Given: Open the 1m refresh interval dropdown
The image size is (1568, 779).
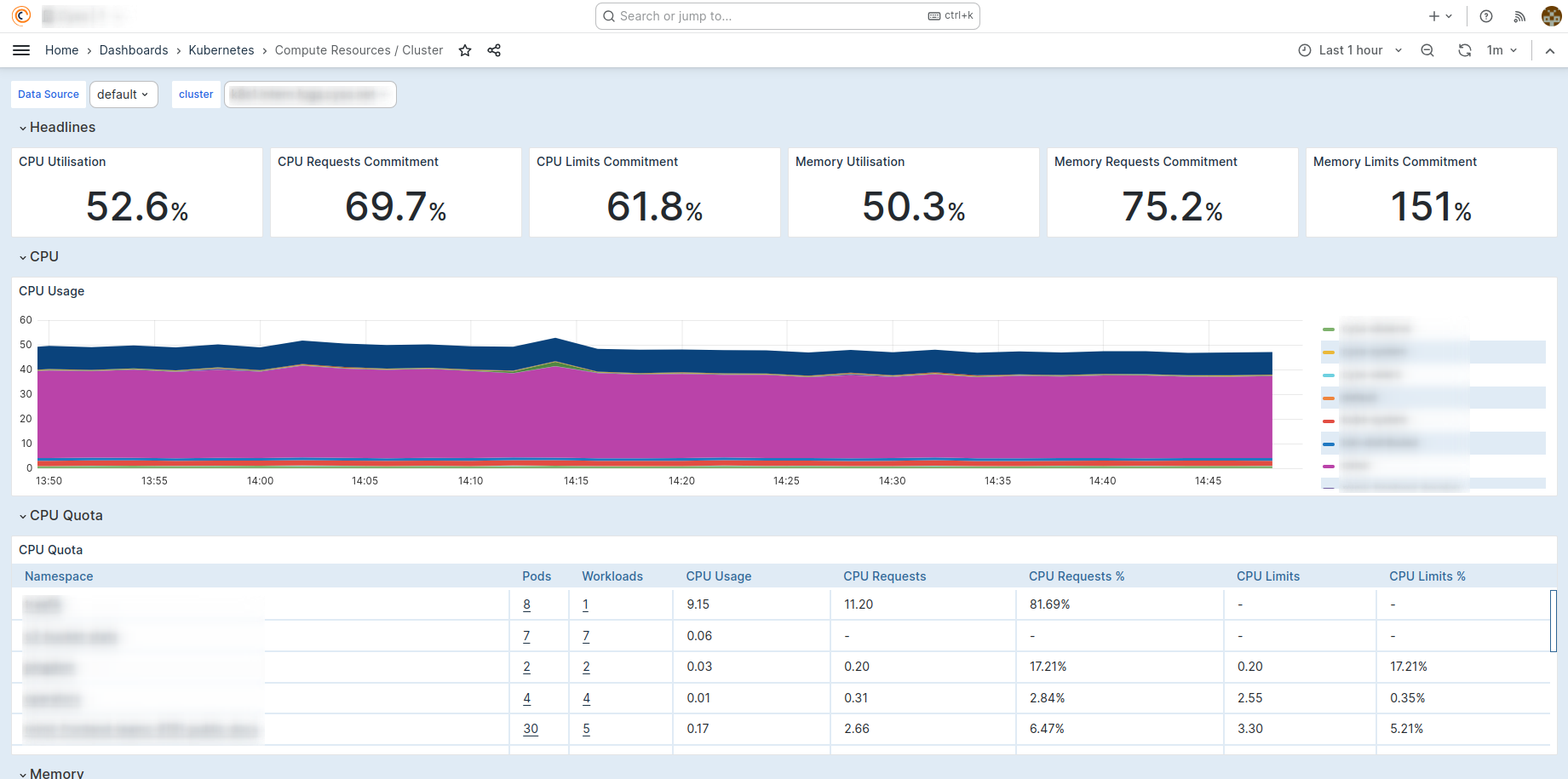Looking at the screenshot, I should click(1502, 50).
